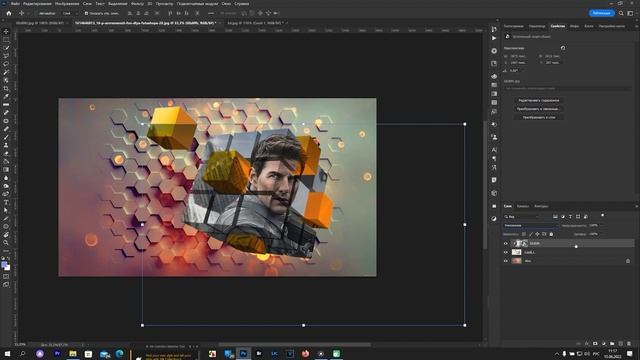Viewport: 640px width, 360px height.
Task: Toggle visibility of the bottom background layer
Action: coord(506,261)
